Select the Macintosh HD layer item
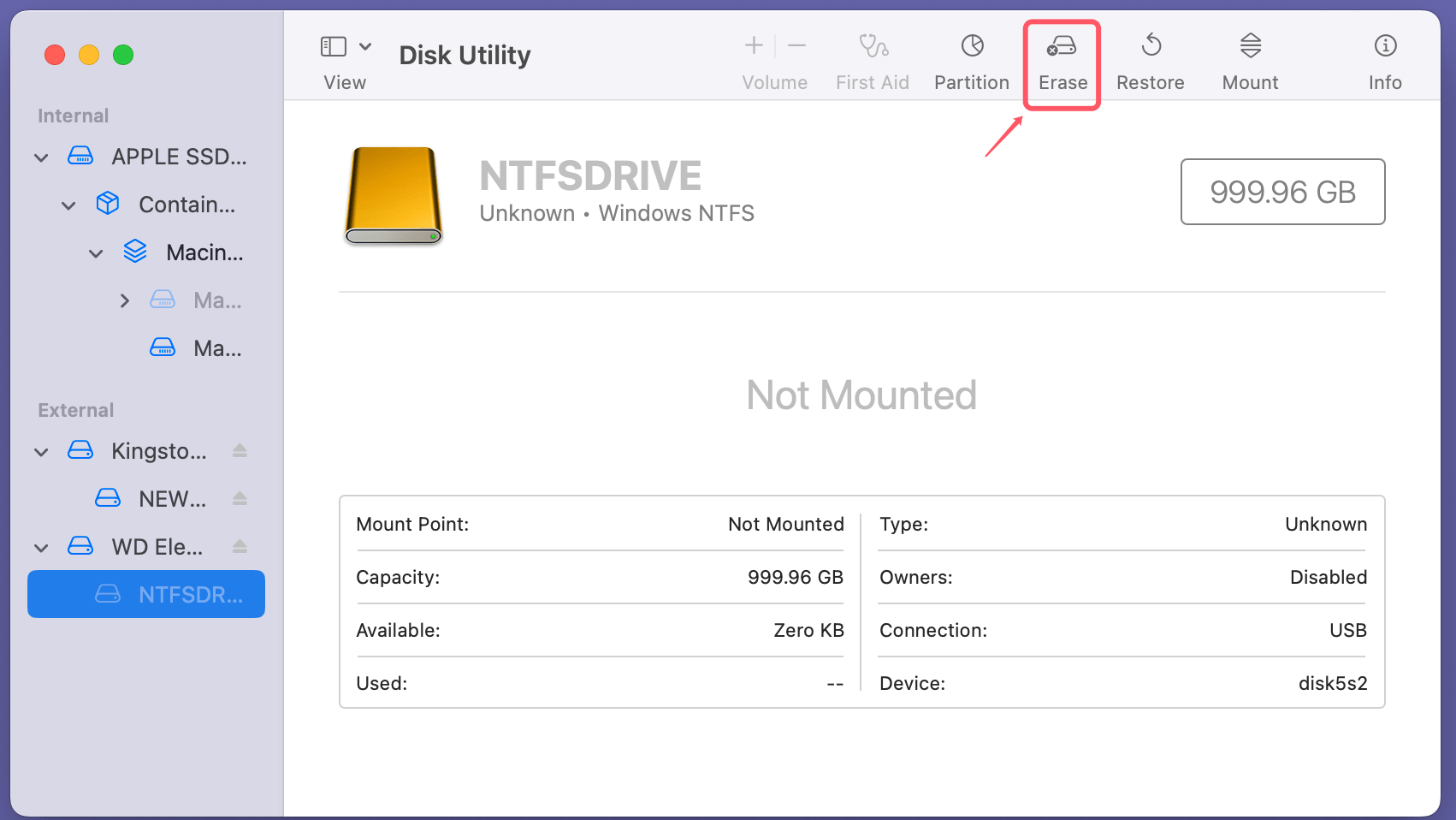1456x820 pixels. 205,253
